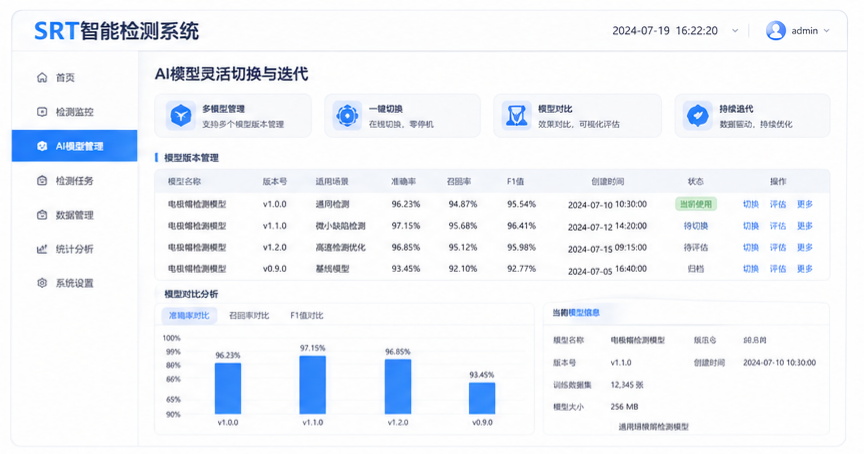Click the 2024-07-19 16:22:20 header timestamp
The image size is (864, 454).
(665, 31)
